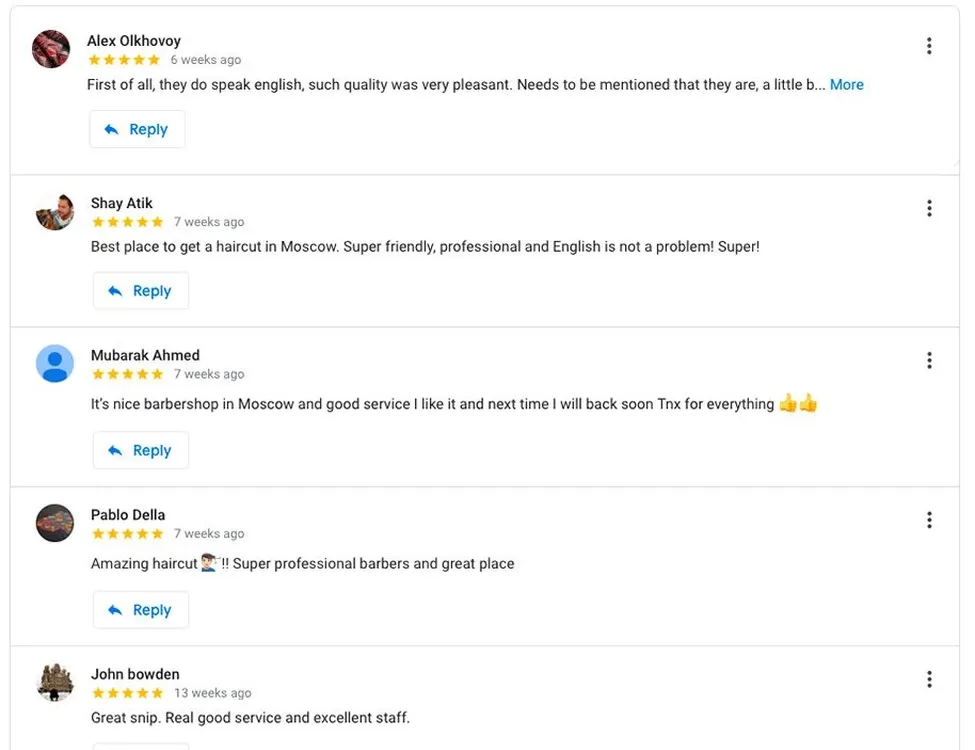Open three-dot menu on Mubarak Ahmed's review
This screenshot has height=750, width=975.
point(929,360)
